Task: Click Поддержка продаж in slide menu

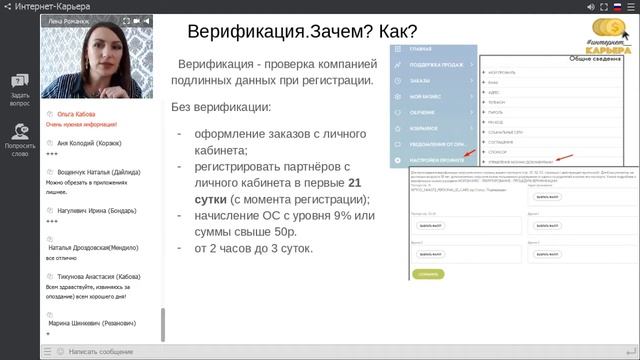Action: point(436,65)
